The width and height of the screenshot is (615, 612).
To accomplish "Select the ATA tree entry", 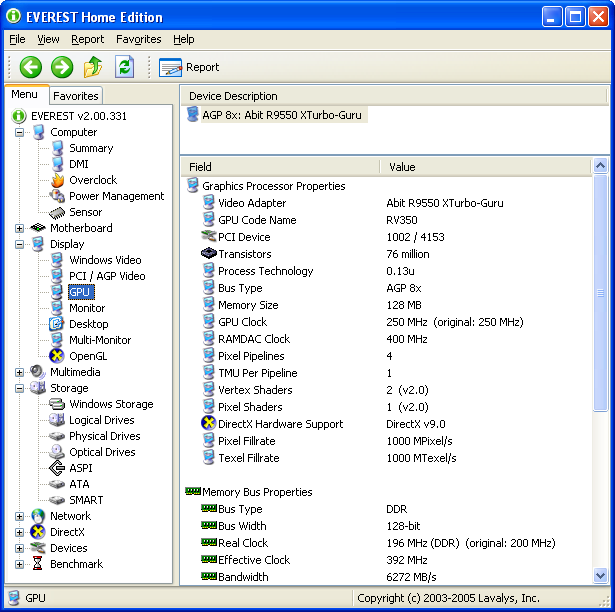I will tap(79, 484).
